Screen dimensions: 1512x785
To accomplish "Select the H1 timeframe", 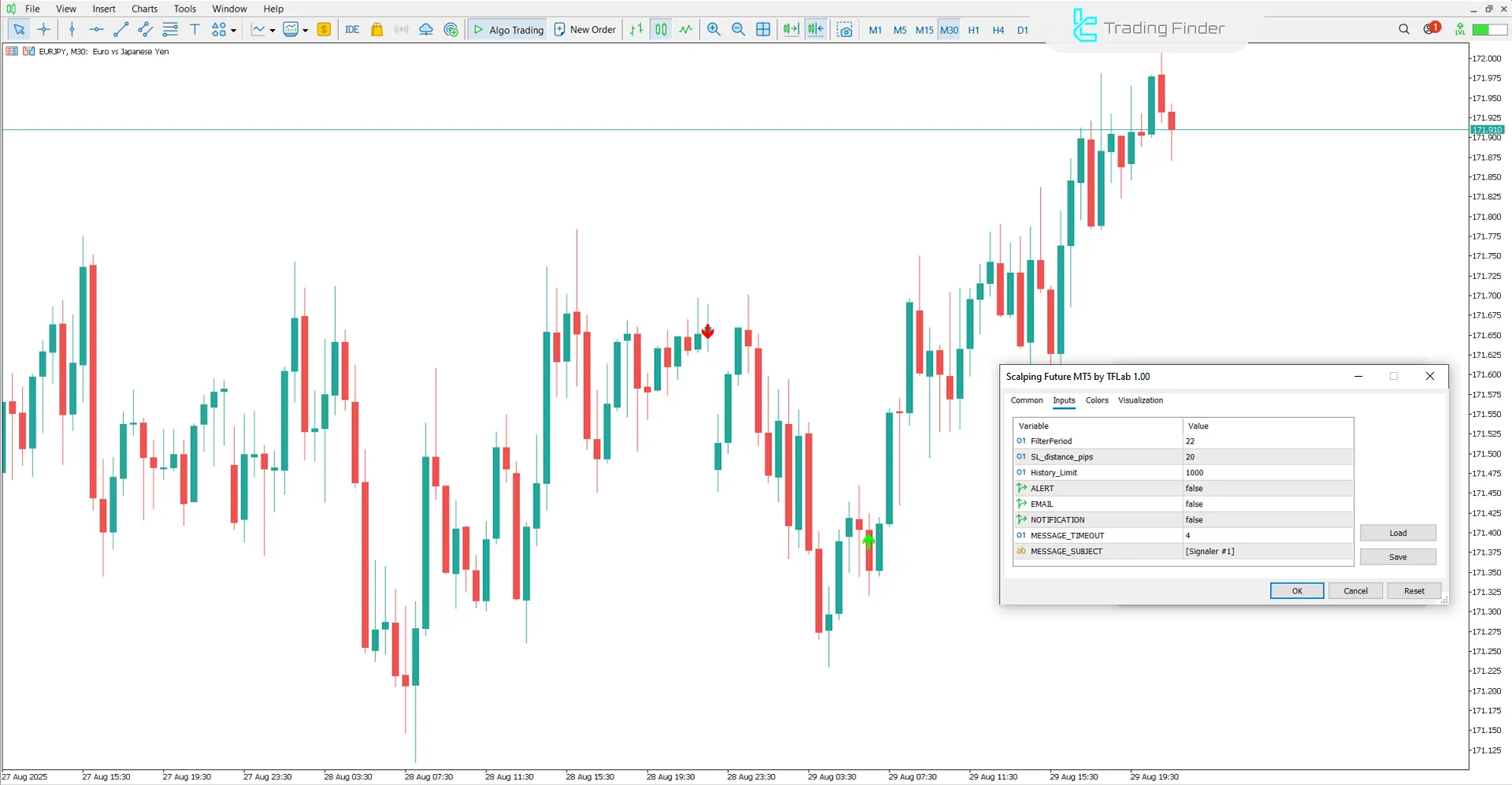I will (973, 30).
